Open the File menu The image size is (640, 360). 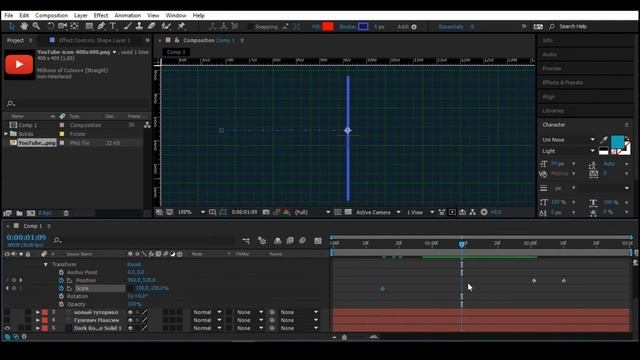click(9, 15)
